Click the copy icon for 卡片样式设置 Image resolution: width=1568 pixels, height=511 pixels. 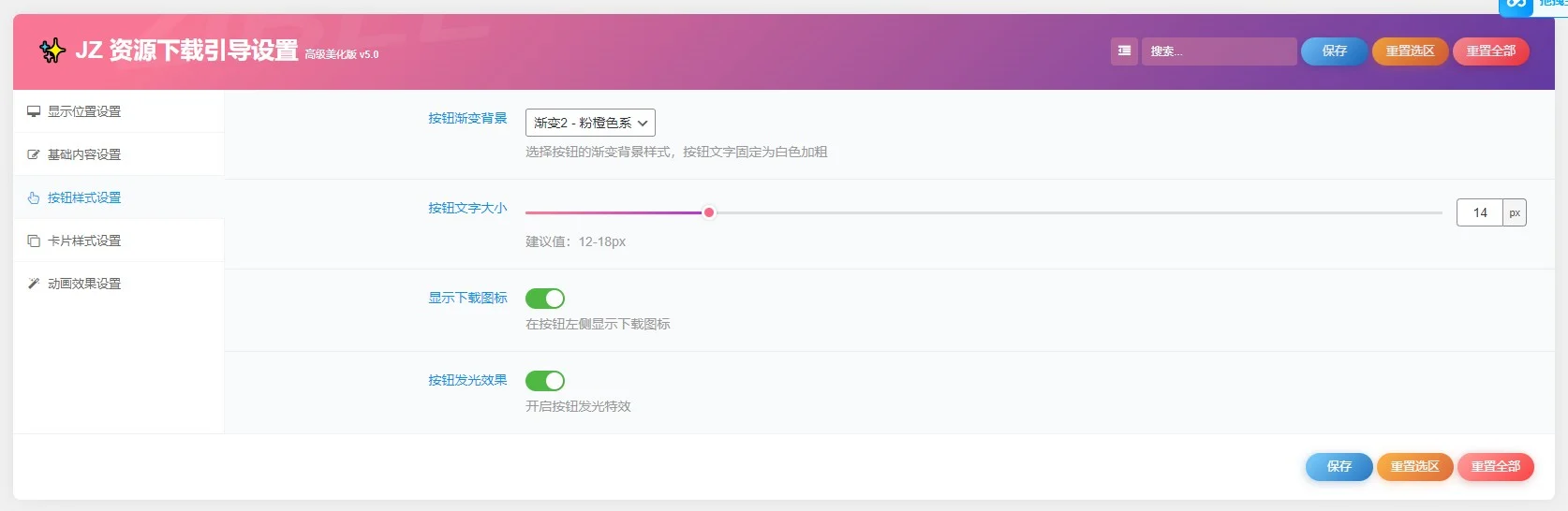34,241
